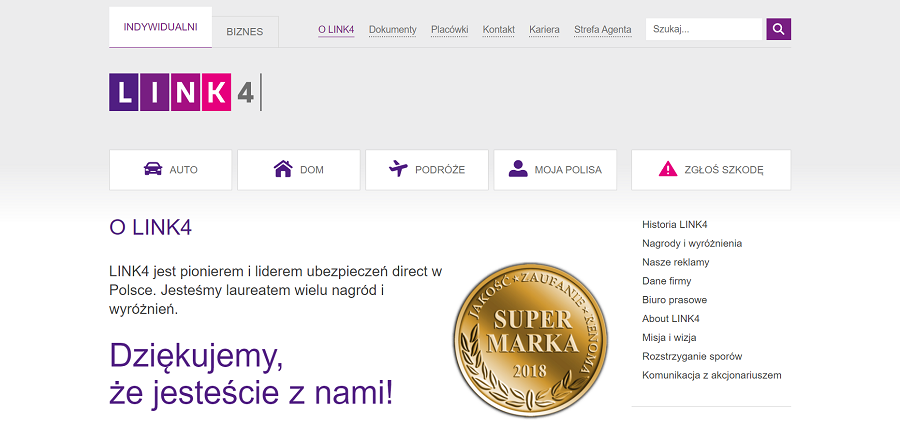
Task: Open the MOJA POLISA label
Action: (x=568, y=170)
